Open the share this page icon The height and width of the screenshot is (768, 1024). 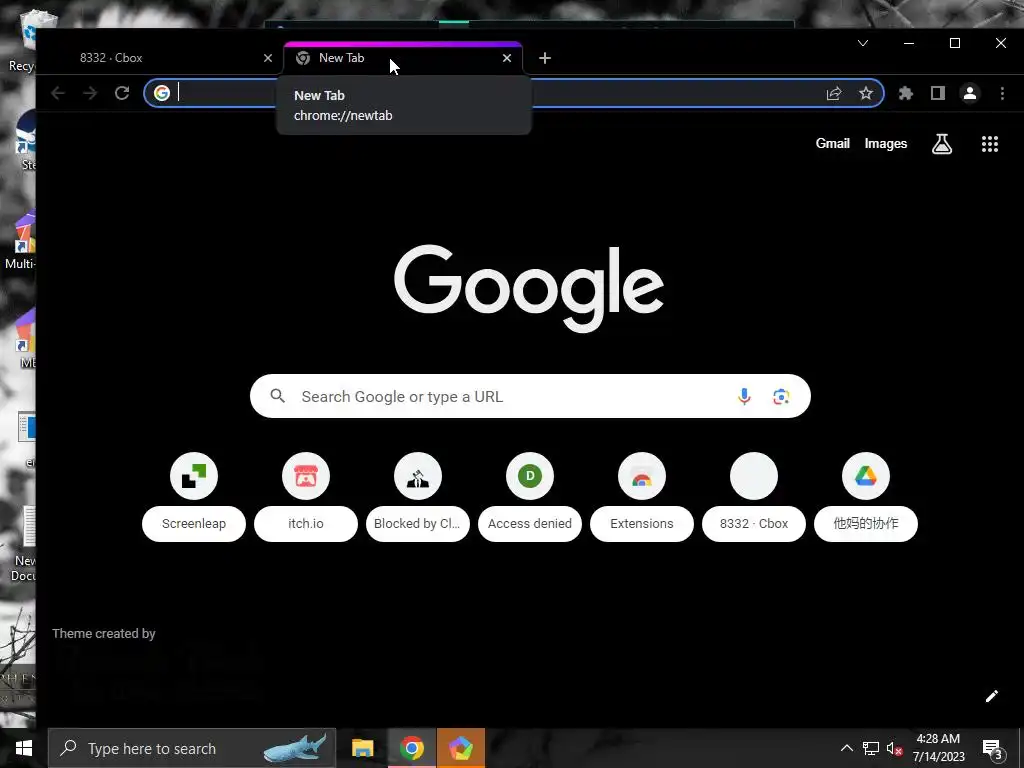pos(834,93)
